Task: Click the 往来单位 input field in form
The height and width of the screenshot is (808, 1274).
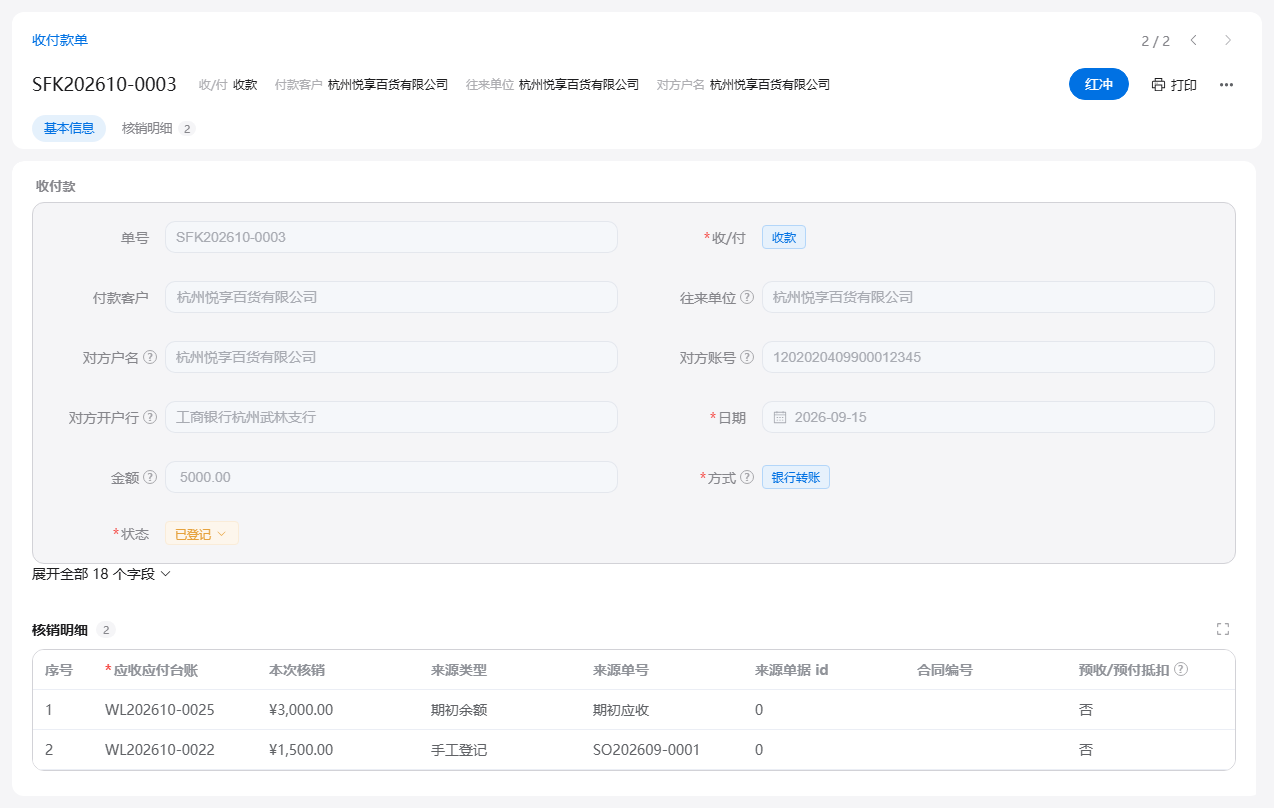Action: pyautogui.click(x=988, y=297)
